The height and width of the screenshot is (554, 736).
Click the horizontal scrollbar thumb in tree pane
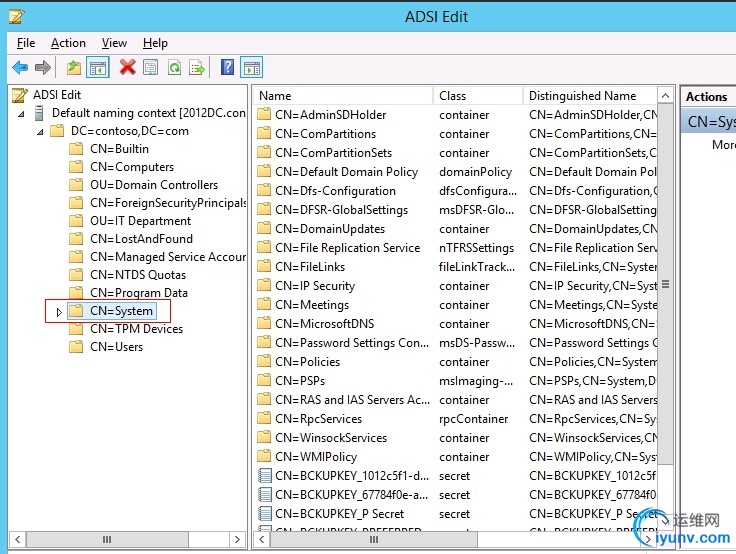tap(107, 539)
